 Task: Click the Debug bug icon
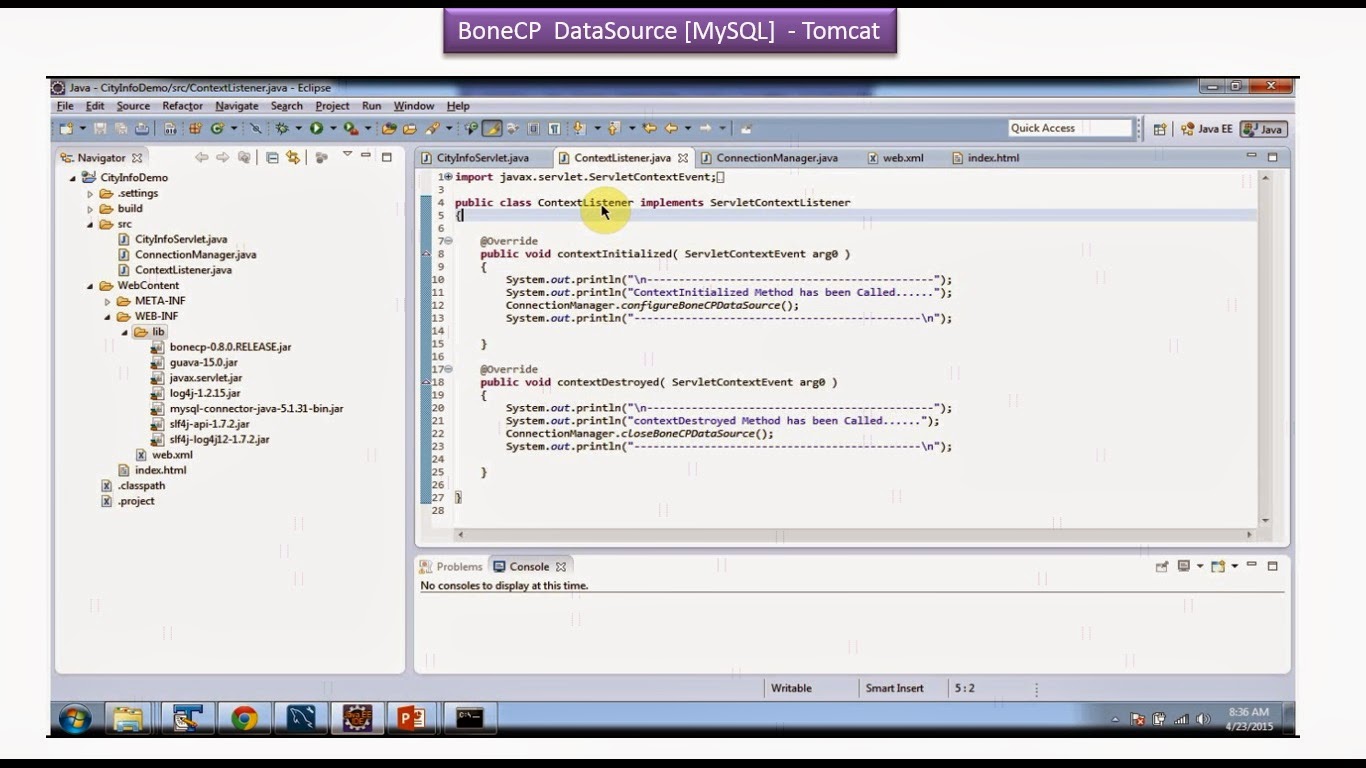[x=281, y=128]
